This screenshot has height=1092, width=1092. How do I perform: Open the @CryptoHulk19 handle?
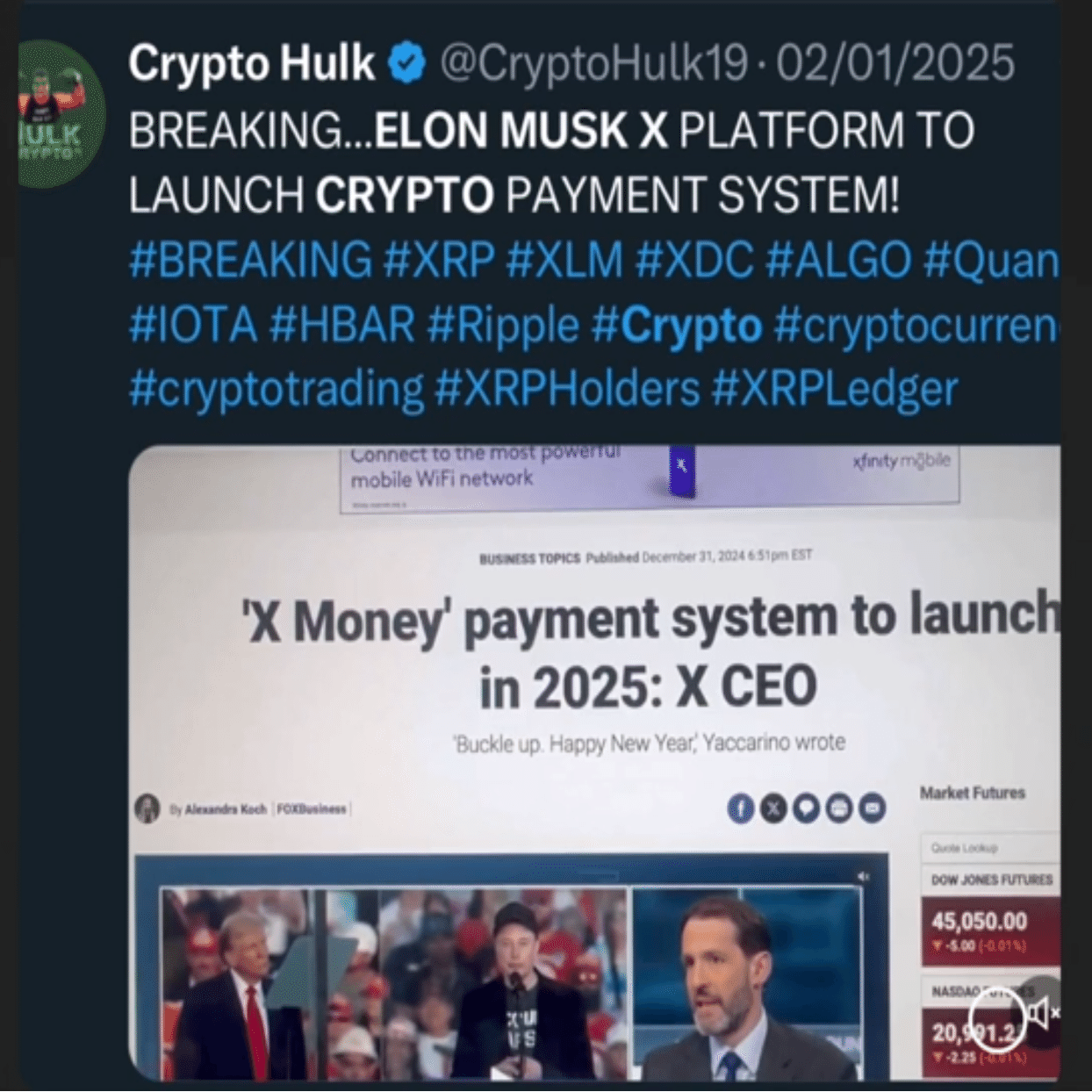(x=593, y=63)
